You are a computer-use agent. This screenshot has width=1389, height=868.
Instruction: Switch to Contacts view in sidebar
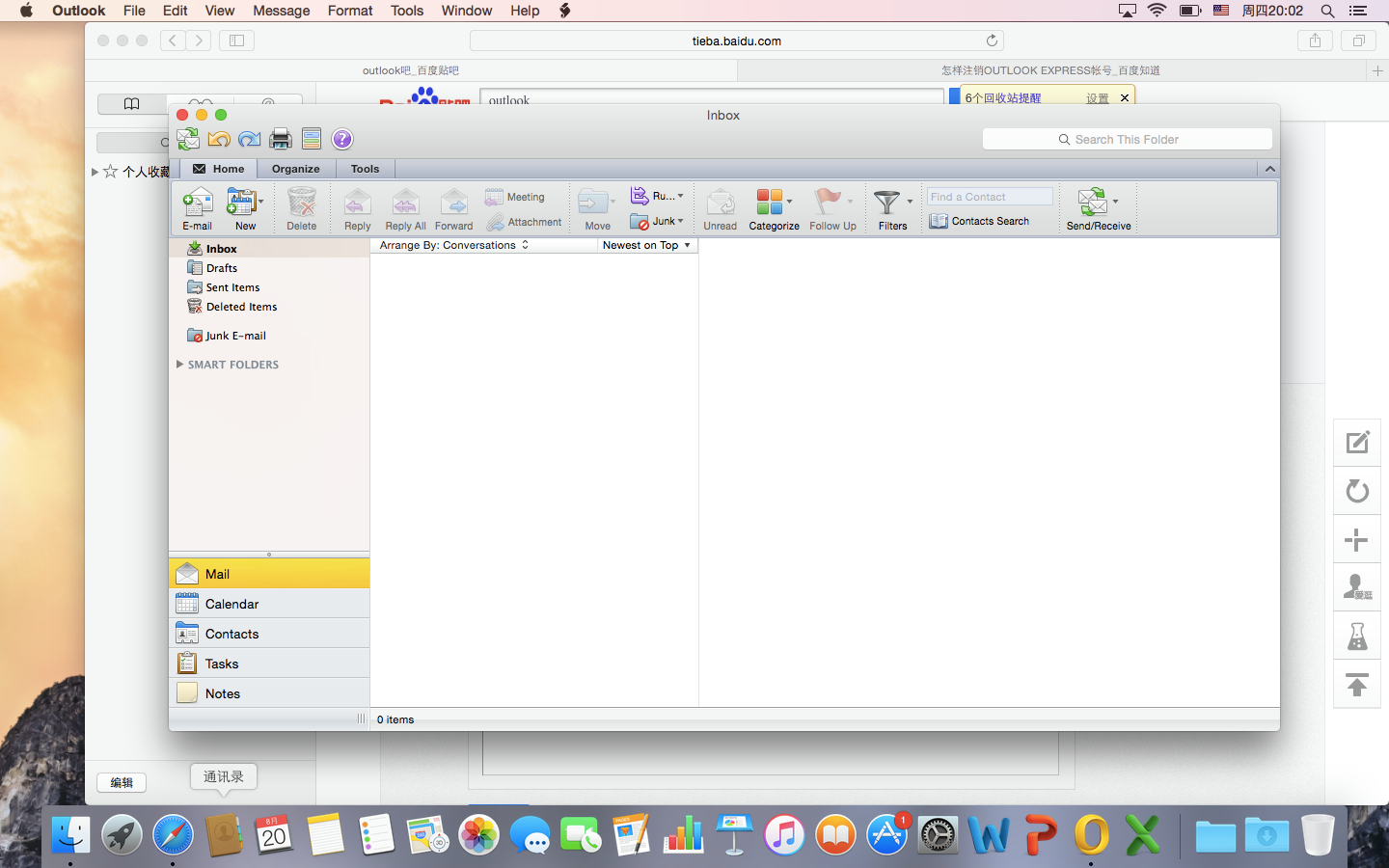269,634
